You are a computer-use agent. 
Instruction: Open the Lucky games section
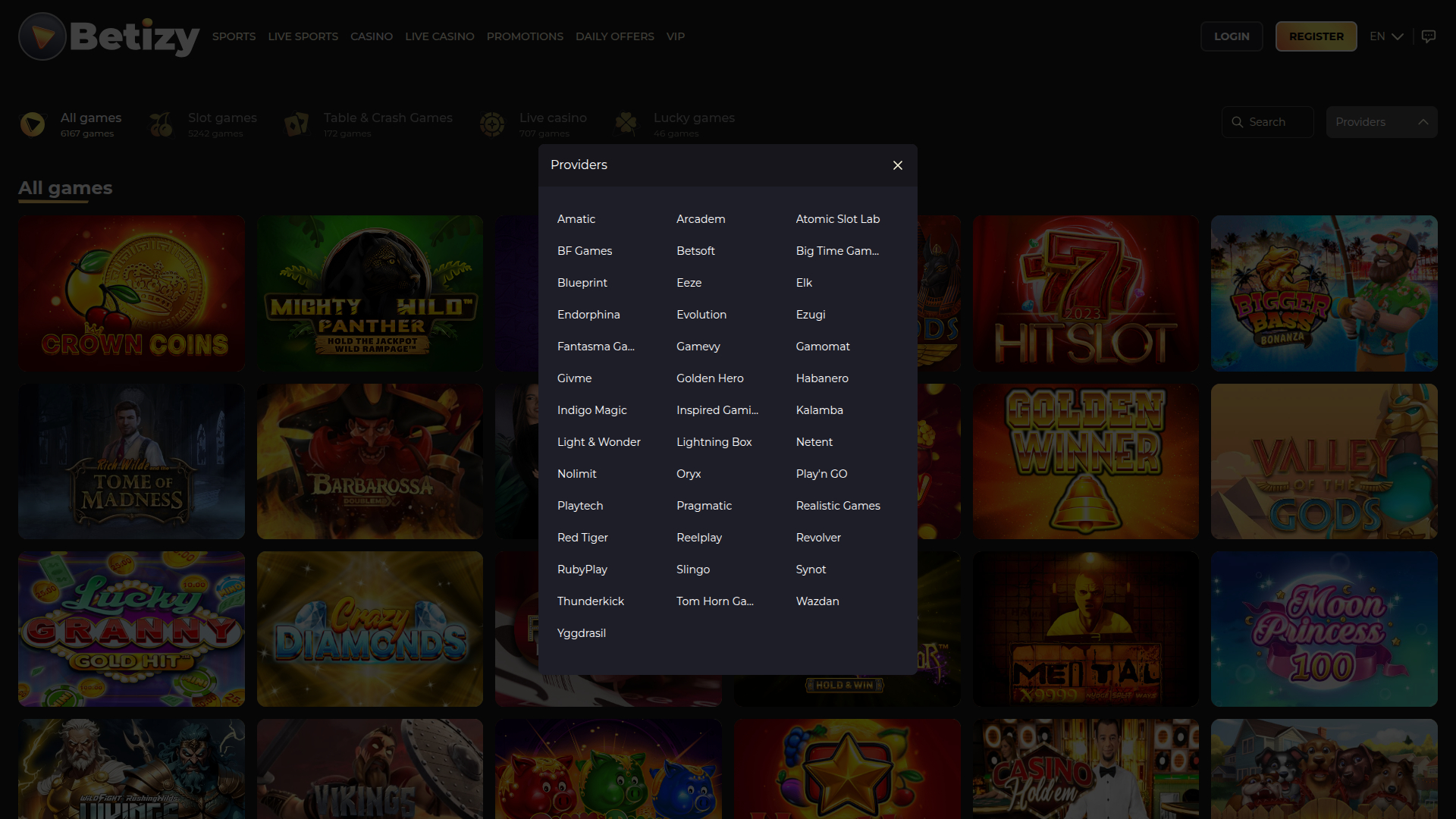tap(626, 123)
